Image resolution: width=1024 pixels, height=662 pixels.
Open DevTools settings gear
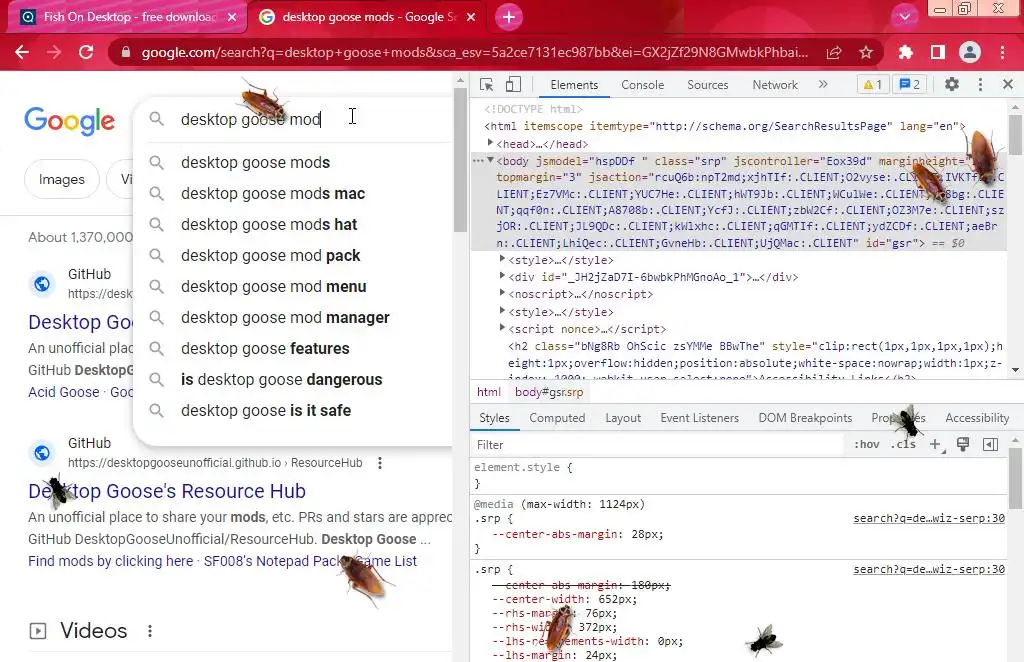pyautogui.click(x=952, y=85)
